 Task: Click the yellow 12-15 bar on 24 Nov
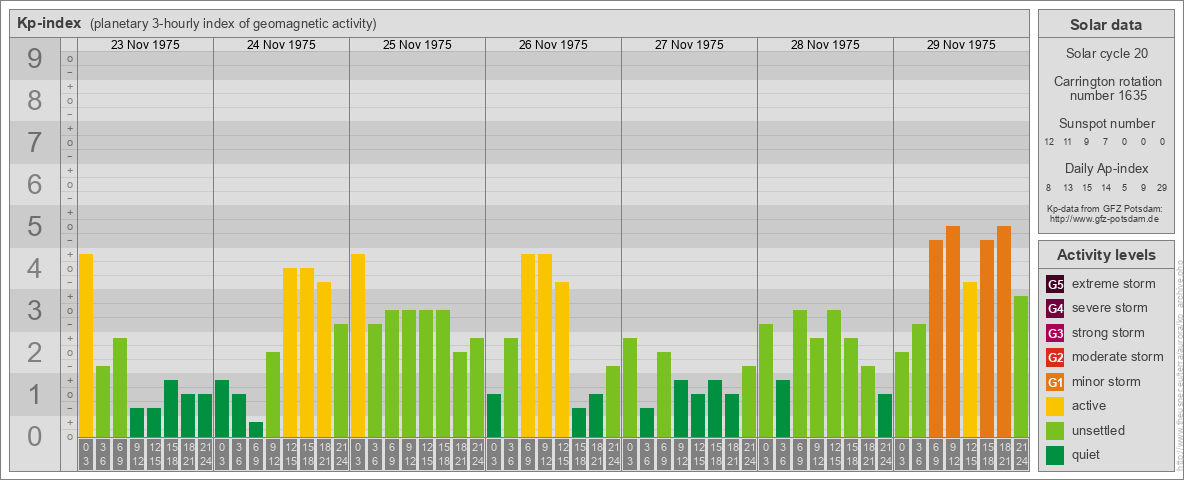[289, 352]
